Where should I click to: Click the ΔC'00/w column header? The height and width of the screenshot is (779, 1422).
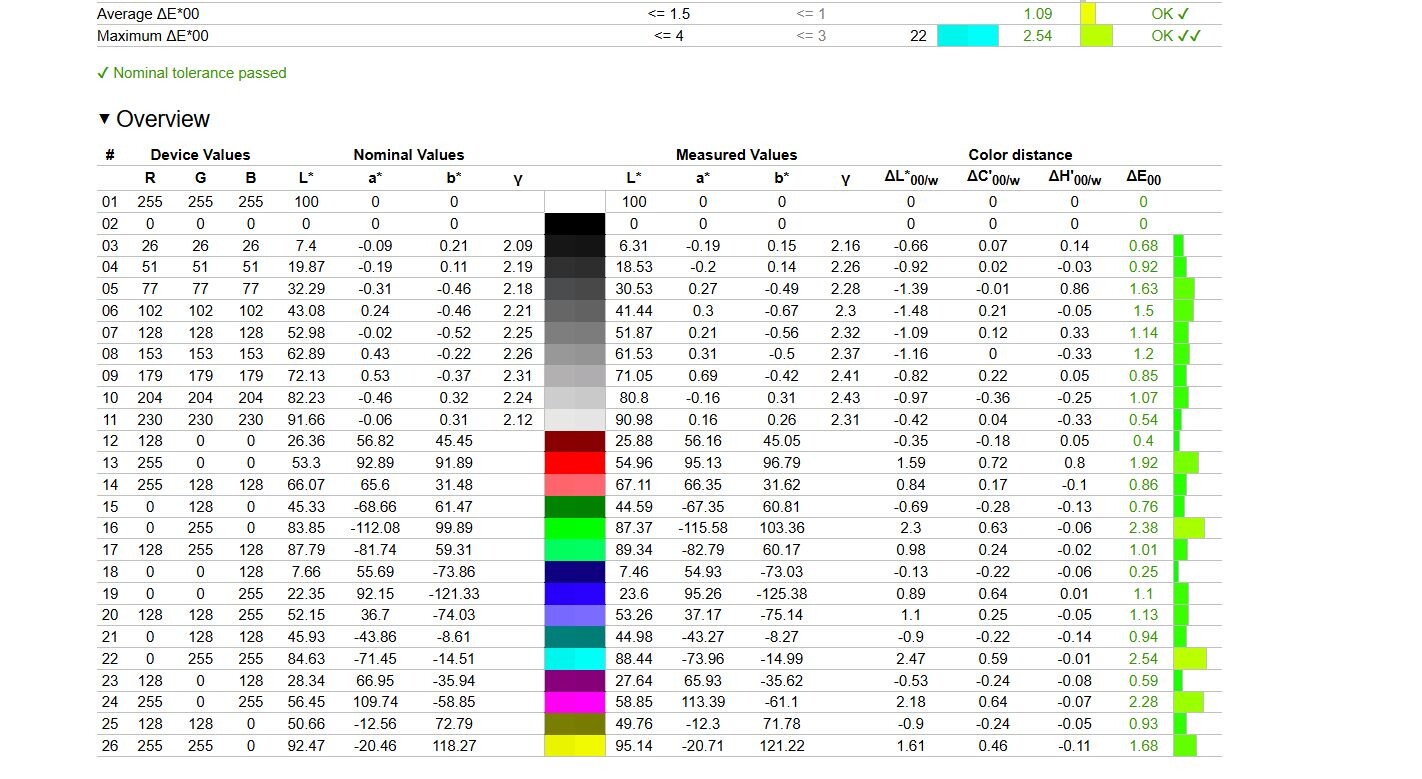coord(993,178)
